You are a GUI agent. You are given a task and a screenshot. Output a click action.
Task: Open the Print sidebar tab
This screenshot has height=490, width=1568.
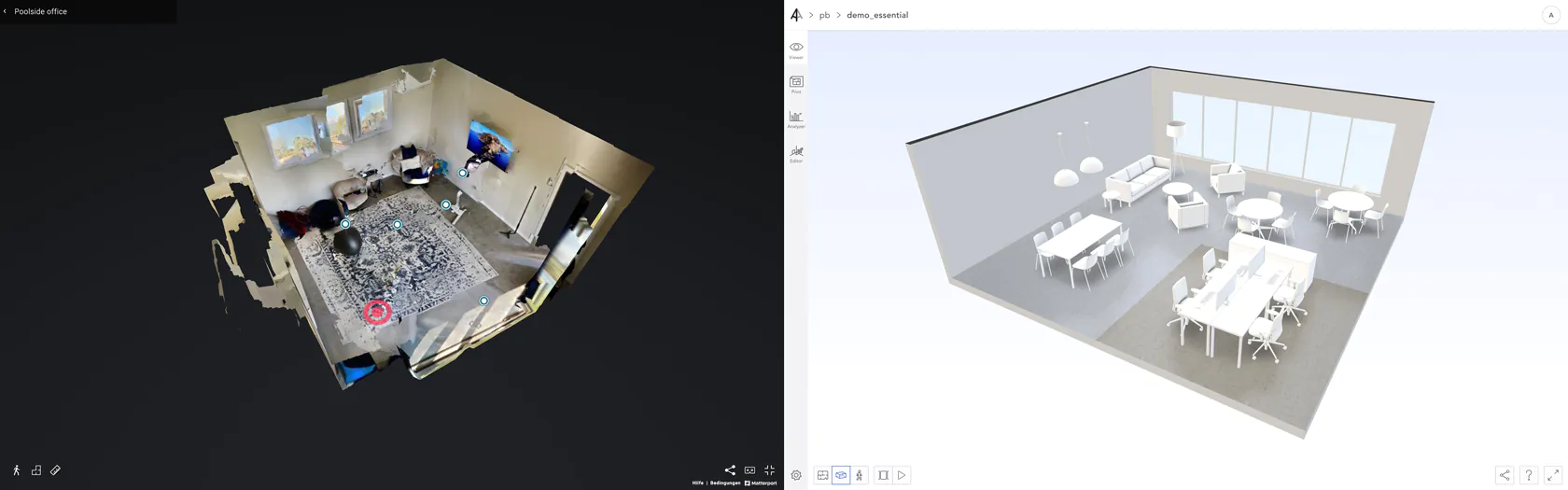tap(796, 84)
